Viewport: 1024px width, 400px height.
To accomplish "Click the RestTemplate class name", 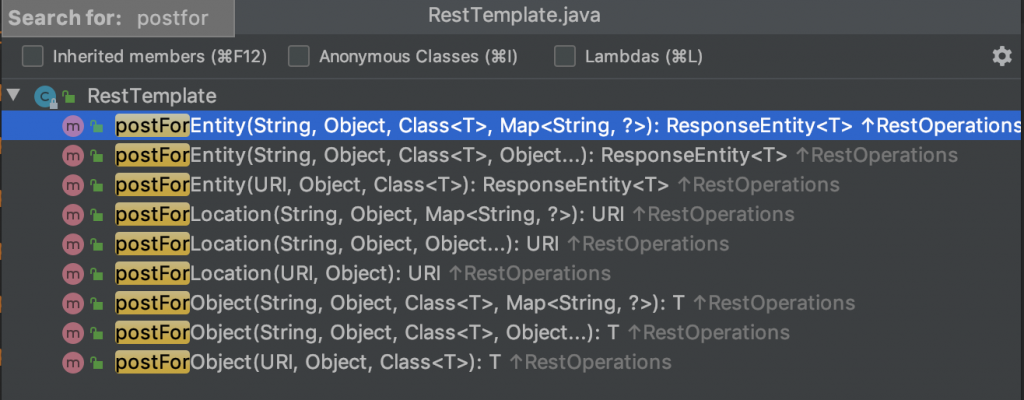I will pos(152,97).
